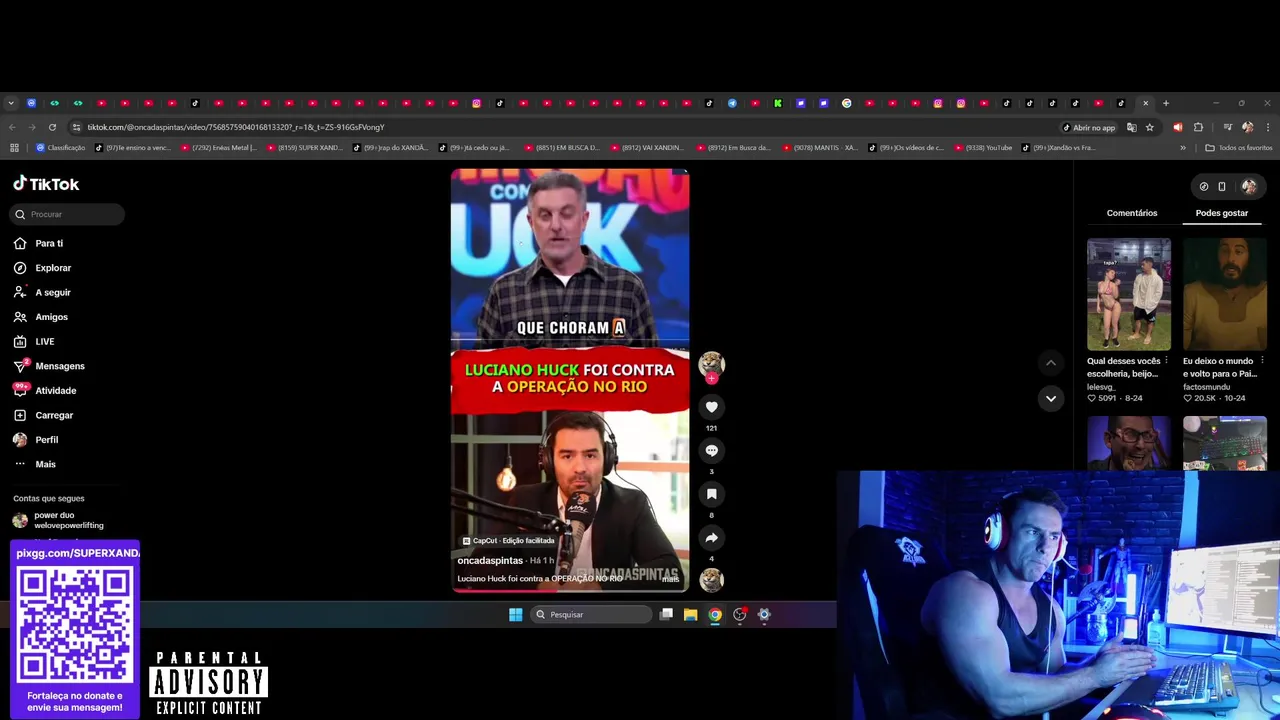The image size is (1280, 720).
Task: Open Todos os favoritos folder
Action: point(1239,148)
